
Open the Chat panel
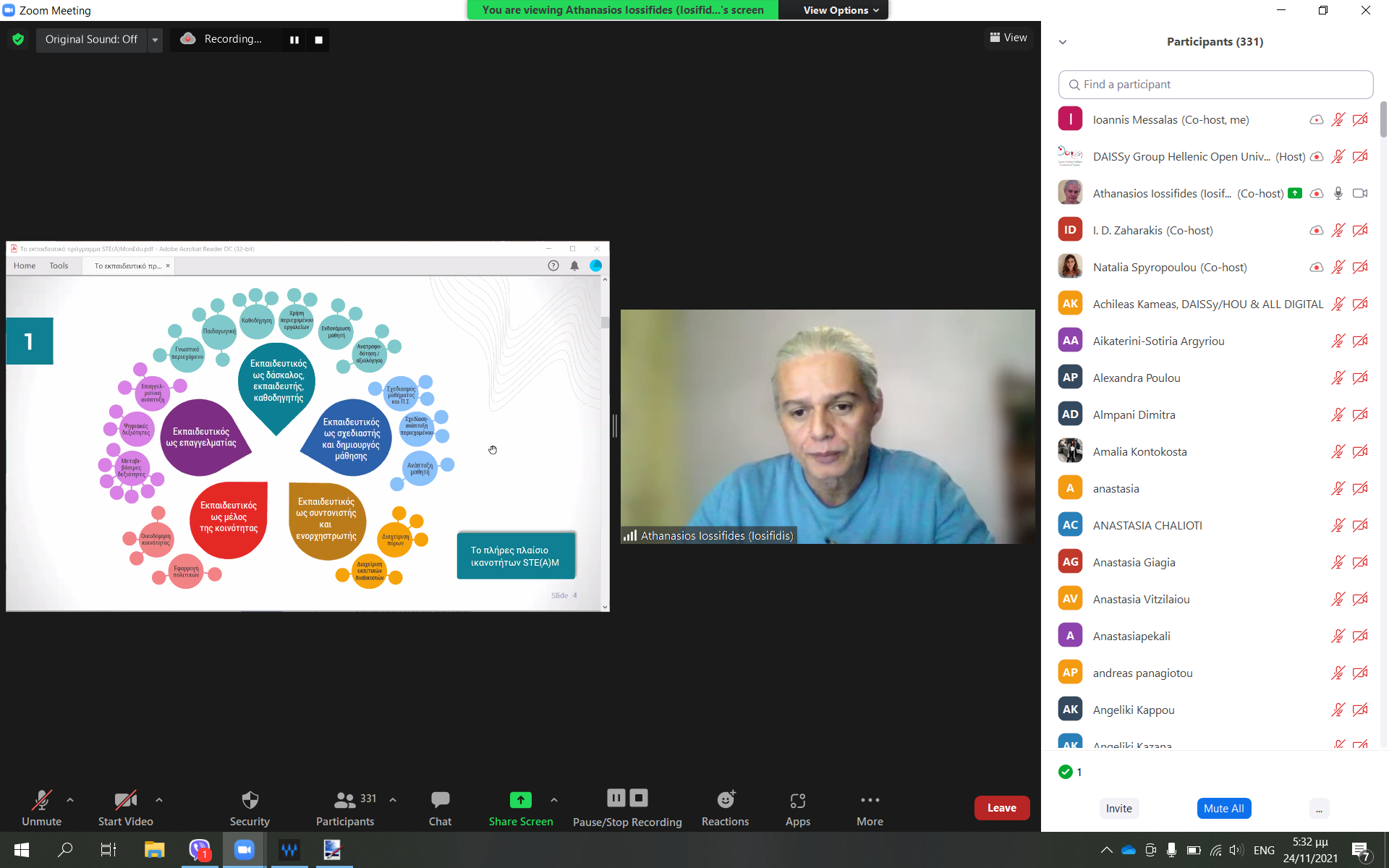tap(439, 800)
